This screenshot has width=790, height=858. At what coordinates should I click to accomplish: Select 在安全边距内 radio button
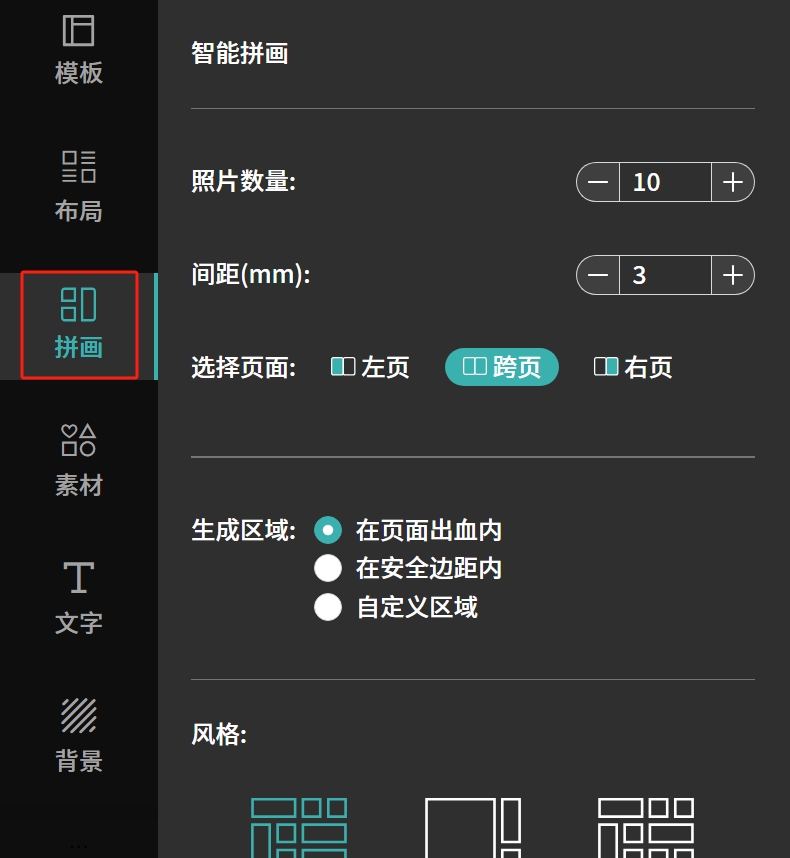[x=328, y=568]
